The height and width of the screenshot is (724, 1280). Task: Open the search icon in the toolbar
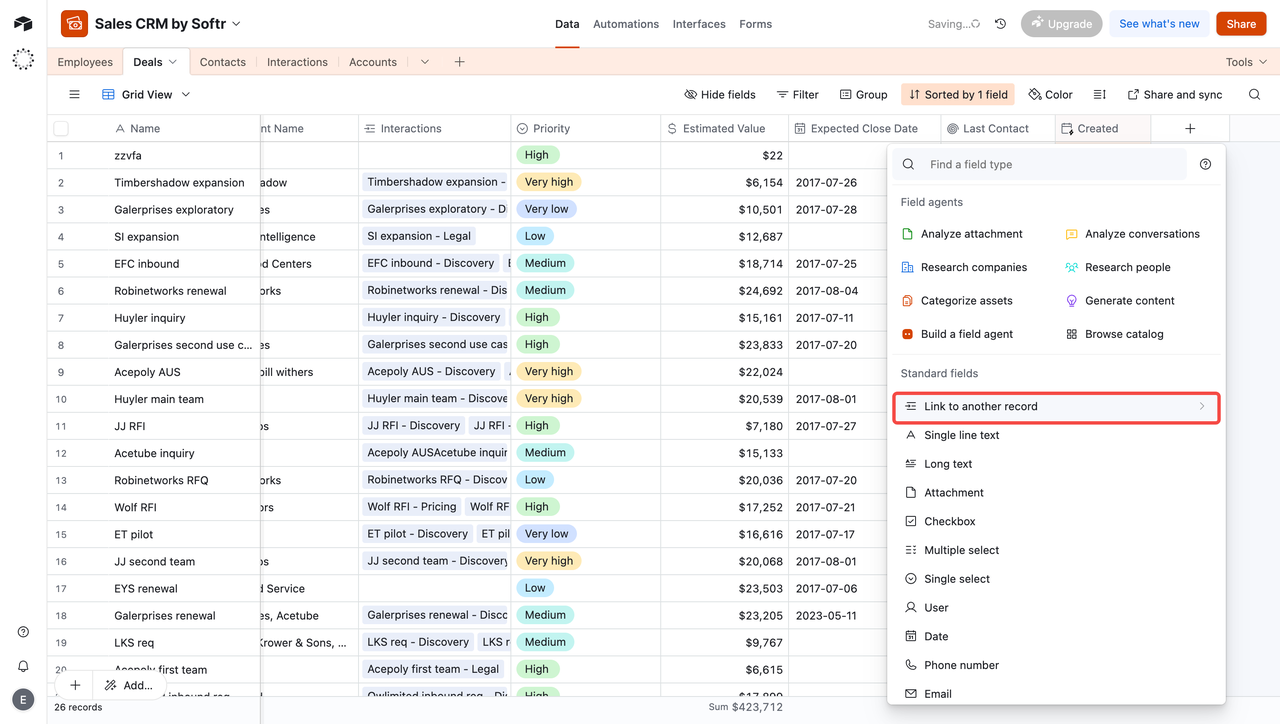[x=1254, y=94]
